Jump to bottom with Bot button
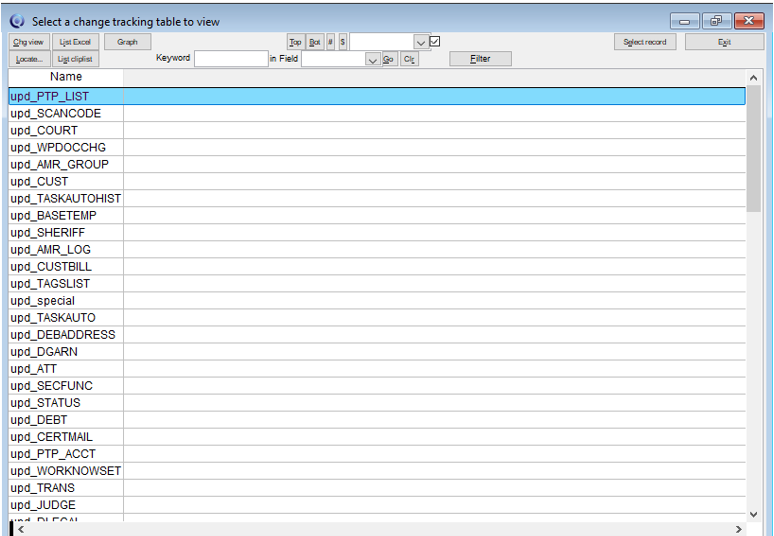The height and width of the screenshot is (536, 774). point(315,42)
